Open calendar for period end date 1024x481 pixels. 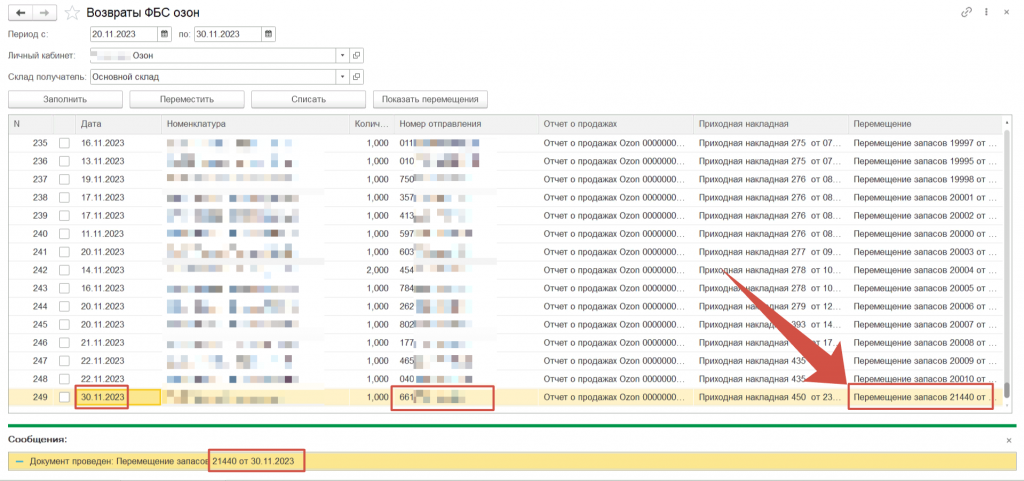click(267, 34)
